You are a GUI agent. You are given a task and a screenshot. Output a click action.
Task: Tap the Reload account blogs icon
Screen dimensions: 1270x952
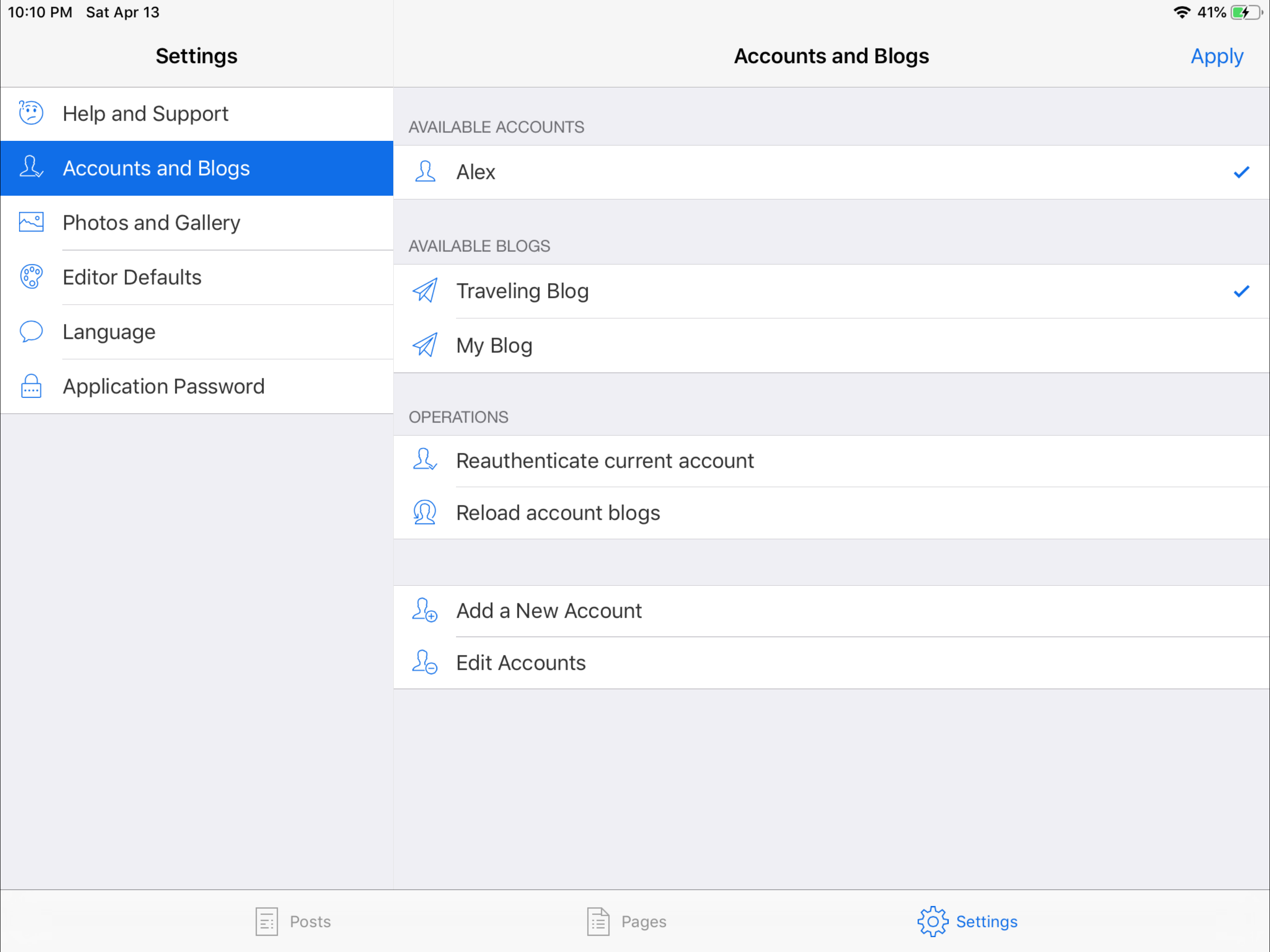(x=425, y=513)
